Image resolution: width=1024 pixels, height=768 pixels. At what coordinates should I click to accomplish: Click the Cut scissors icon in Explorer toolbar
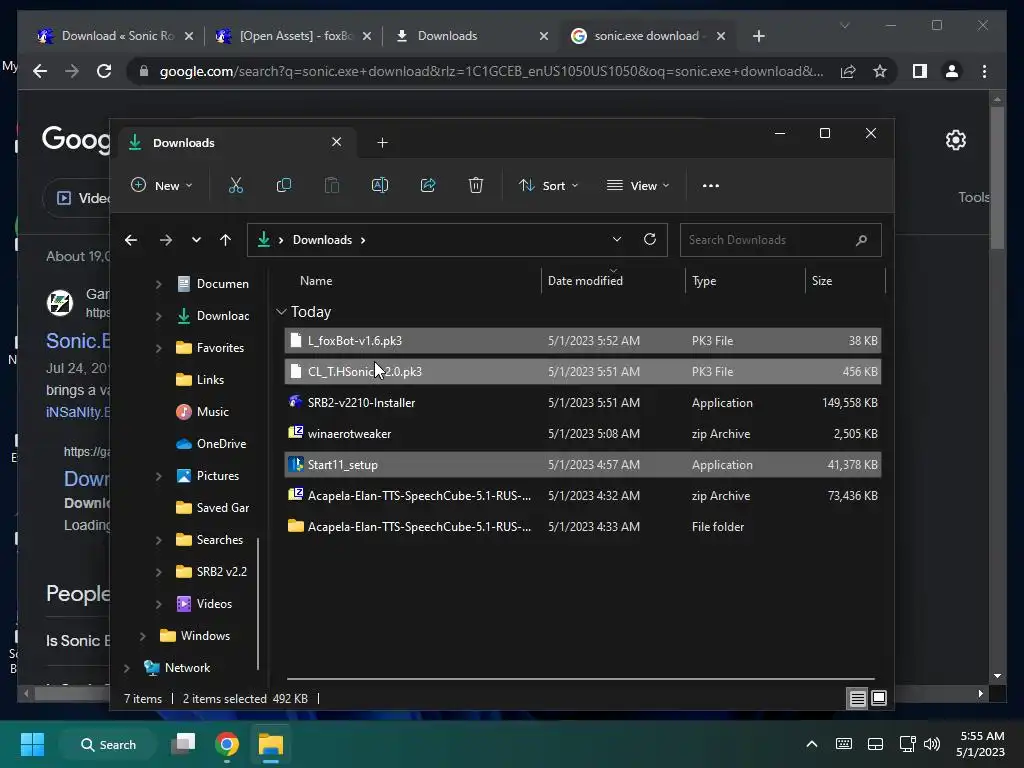pyautogui.click(x=236, y=185)
